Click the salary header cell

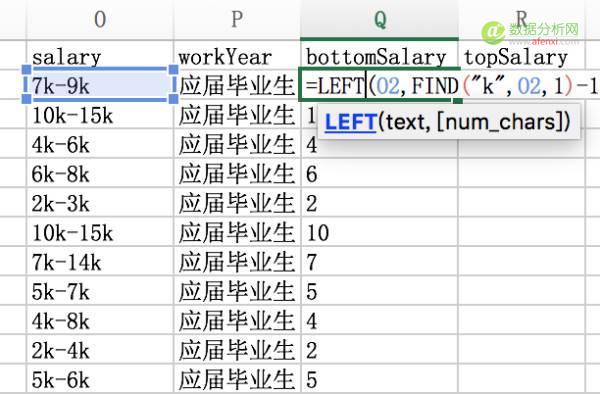pyautogui.click(x=100, y=55)
